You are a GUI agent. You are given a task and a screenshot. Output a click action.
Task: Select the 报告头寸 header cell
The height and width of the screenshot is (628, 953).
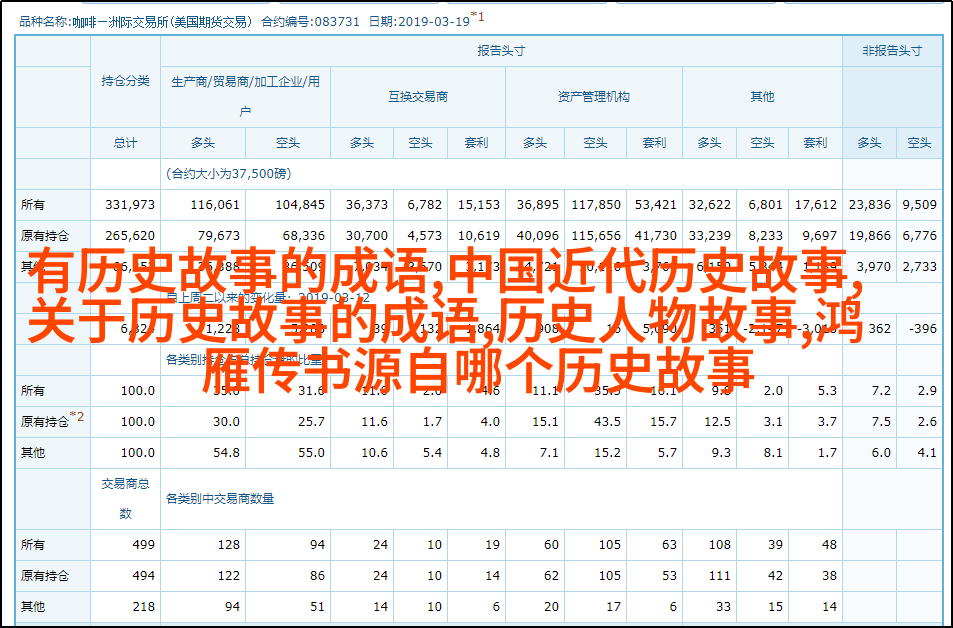pos(501,50)
